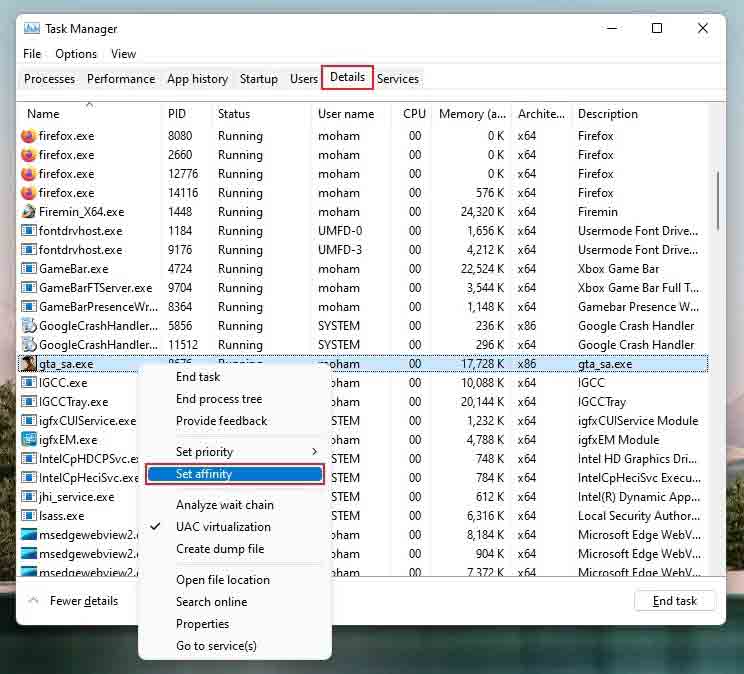Image resolution: width=744 pixels, height=674 pixels.
Task: Click the GameBarFTServer.exe process icon
Action: click(x=28, y=288)
